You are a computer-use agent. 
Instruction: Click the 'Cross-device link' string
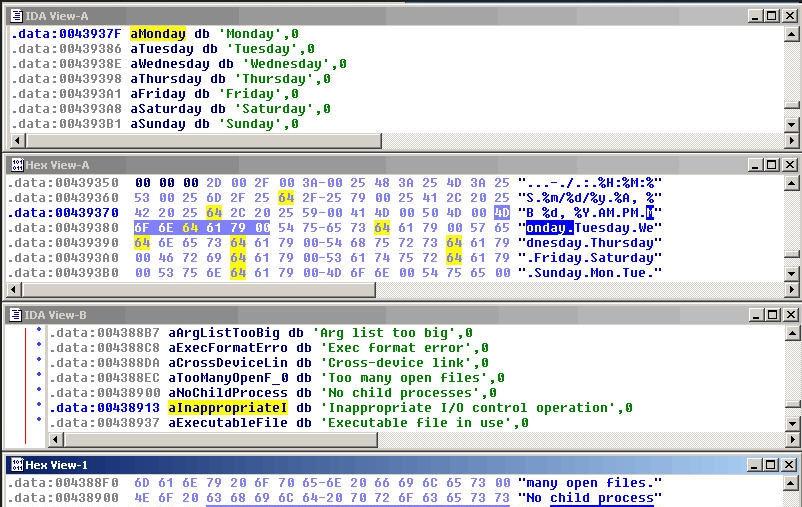click(x=396, y=363)
